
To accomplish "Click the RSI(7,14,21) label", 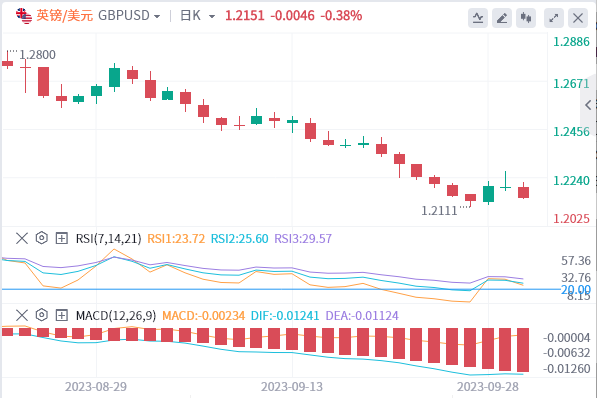I will (109, 238).
